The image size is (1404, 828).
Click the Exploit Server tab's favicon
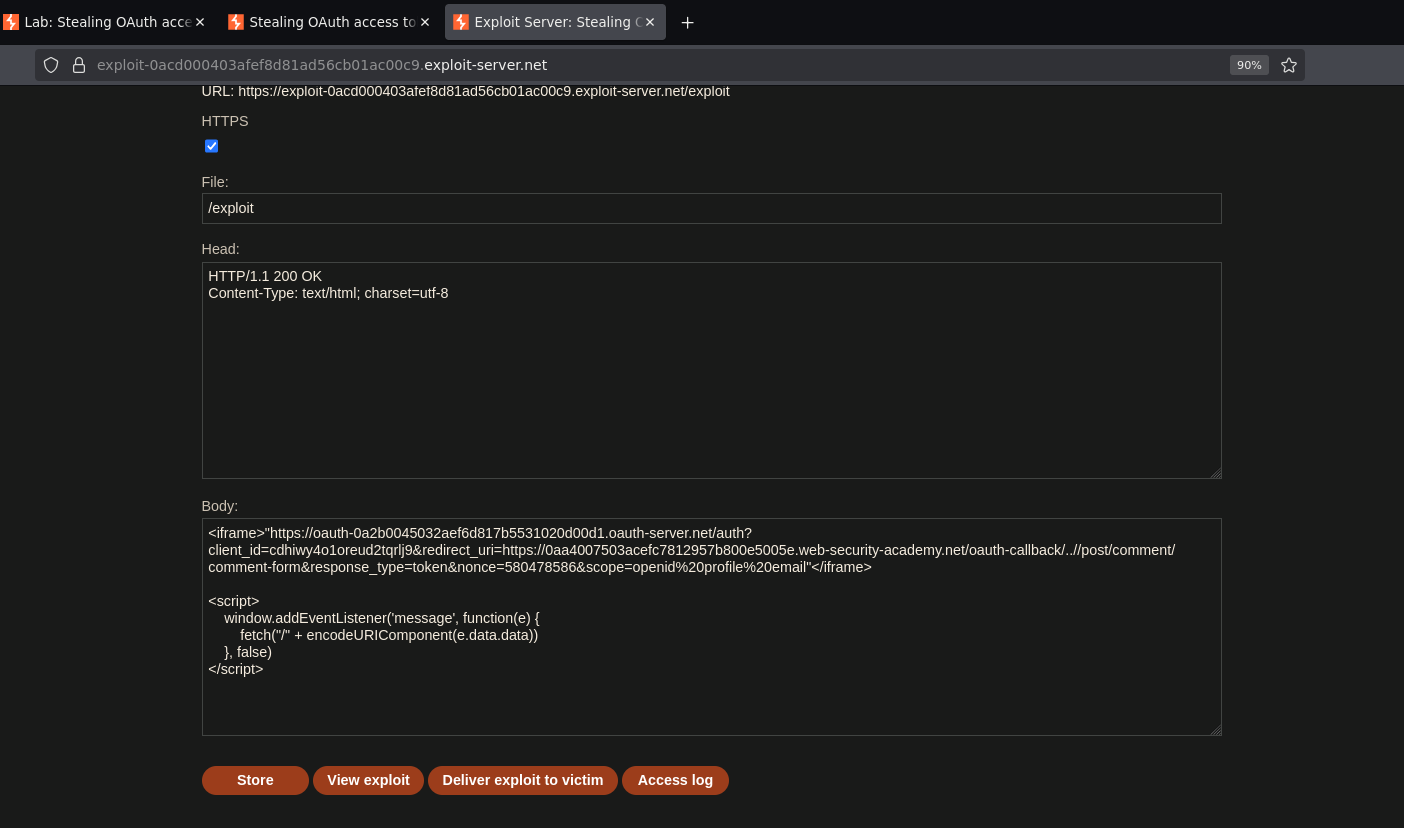tap(461, 22)
